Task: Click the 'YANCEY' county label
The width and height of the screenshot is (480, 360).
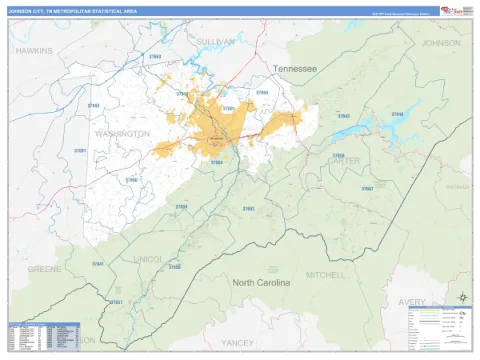Action: [237, 343]
